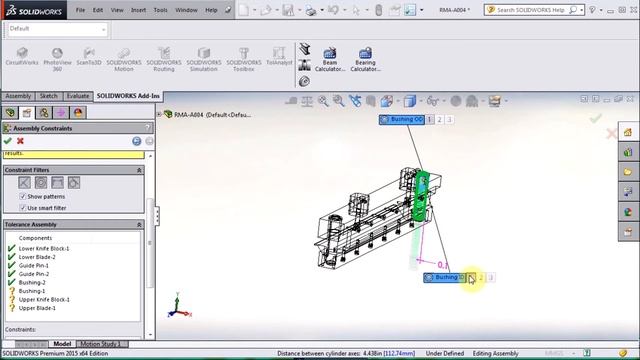Select the distance constraint filter icon

tap(57, 183)
